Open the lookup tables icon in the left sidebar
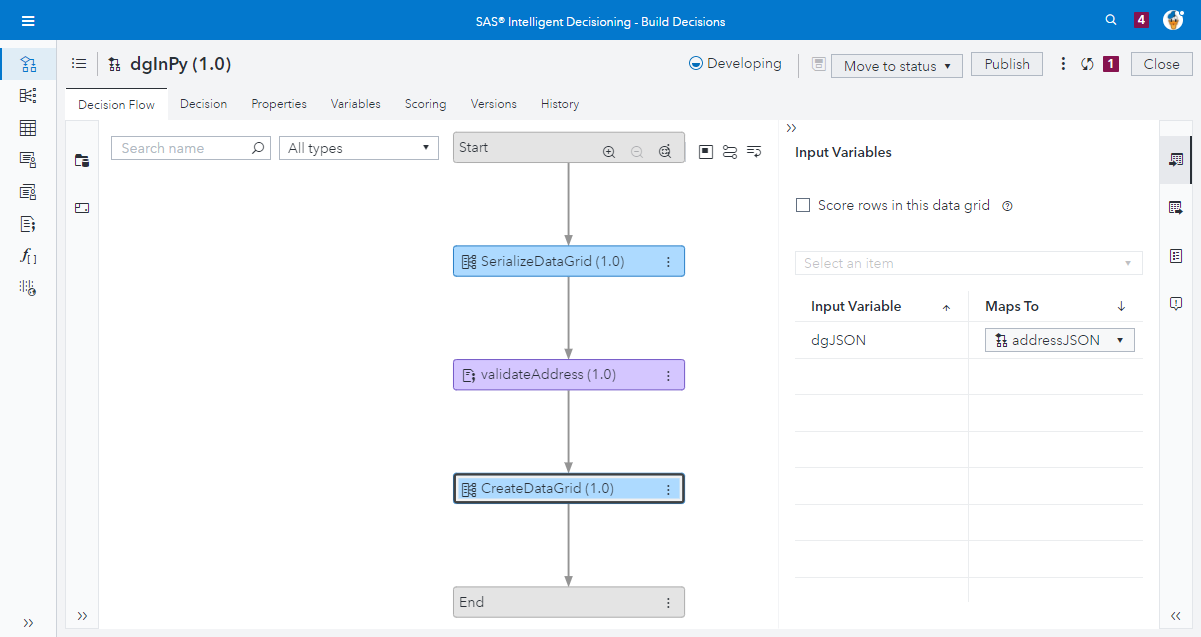This screenshot has width=1201, height=637. pos(28,127)
